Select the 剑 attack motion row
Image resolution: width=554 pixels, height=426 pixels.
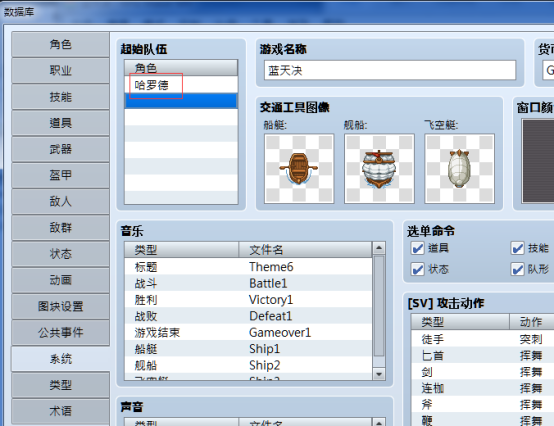tap(483, 372)
